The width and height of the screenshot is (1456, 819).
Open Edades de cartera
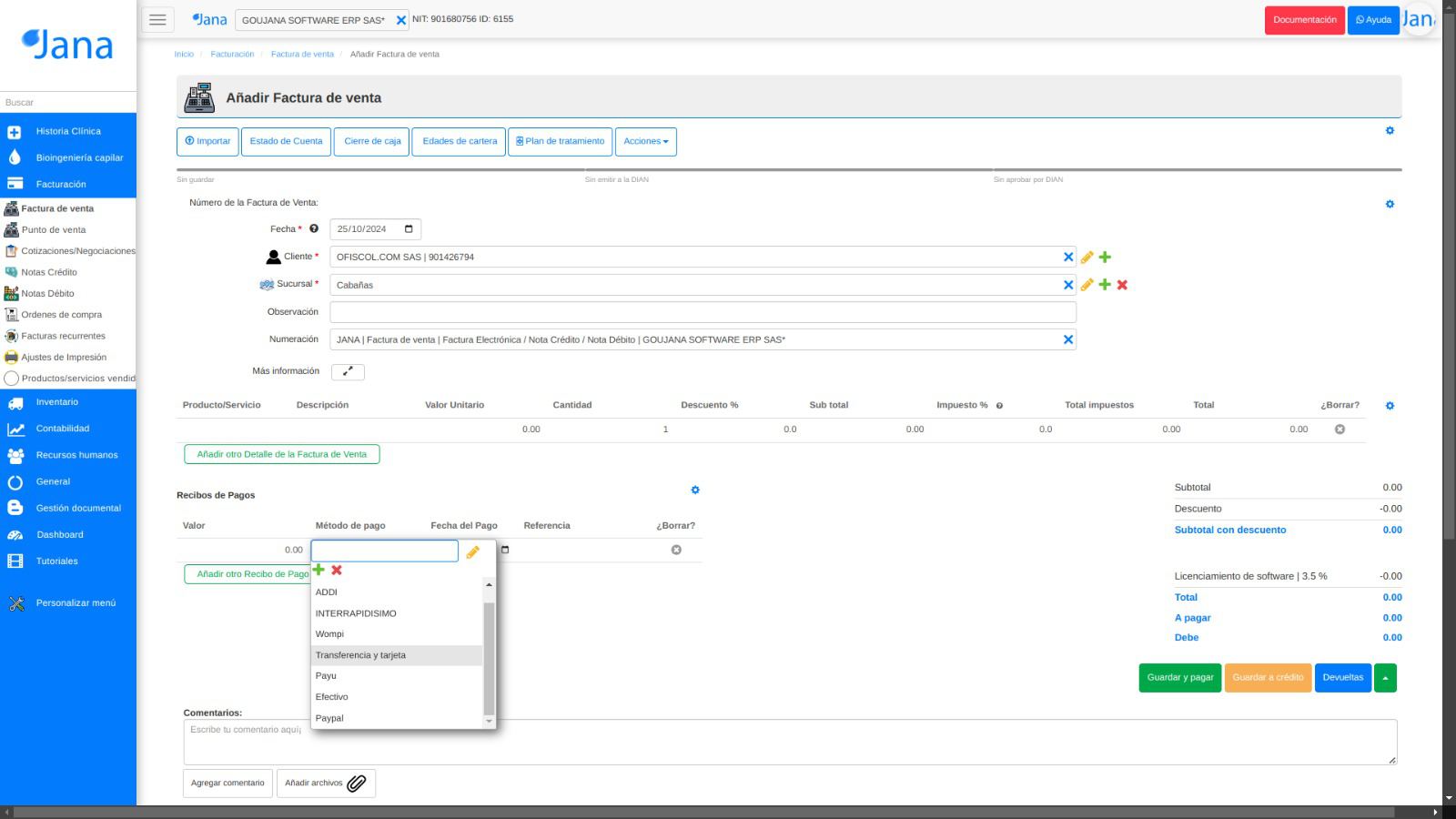460,142
